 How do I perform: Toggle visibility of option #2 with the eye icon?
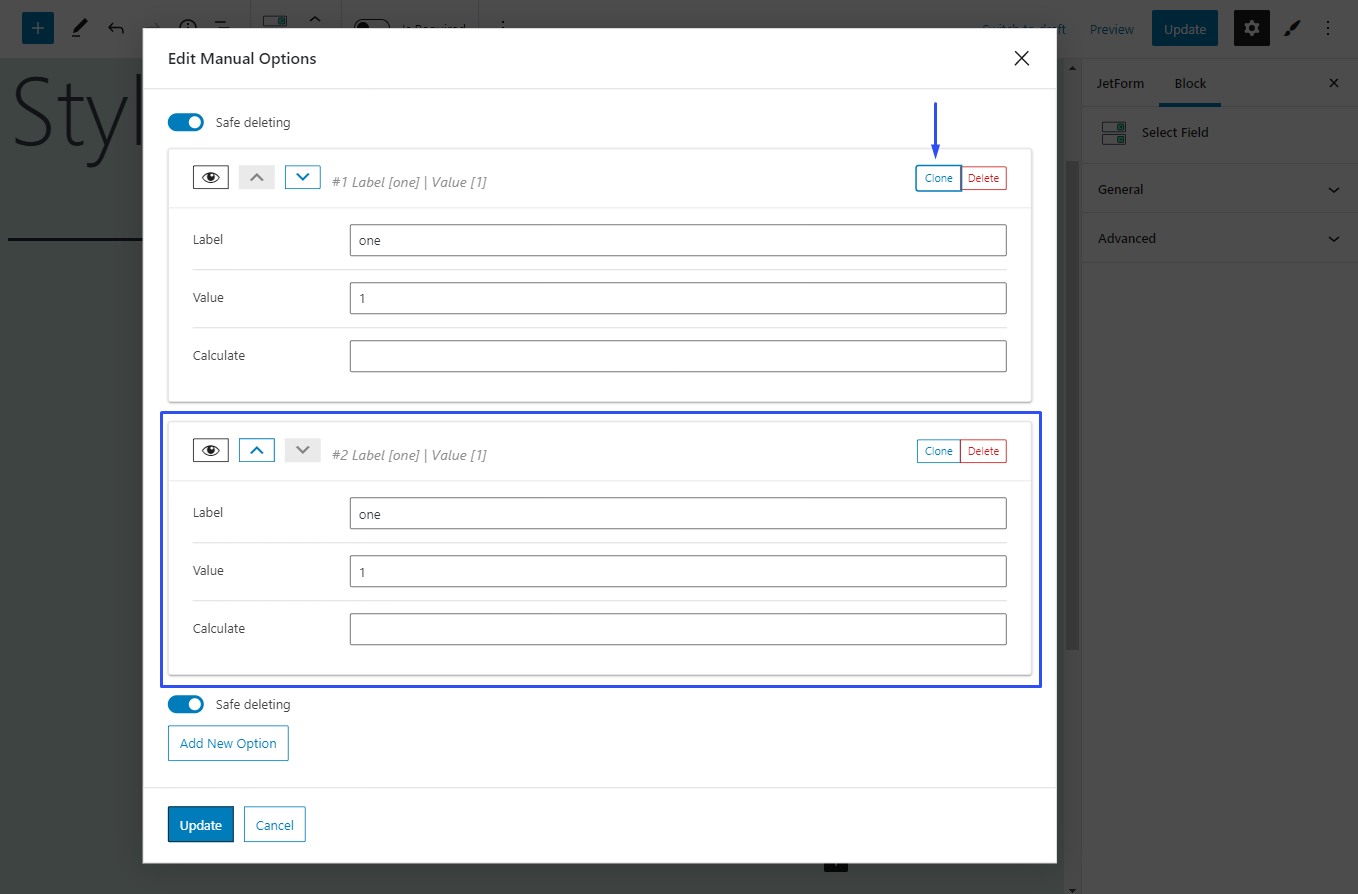(210, 450)
